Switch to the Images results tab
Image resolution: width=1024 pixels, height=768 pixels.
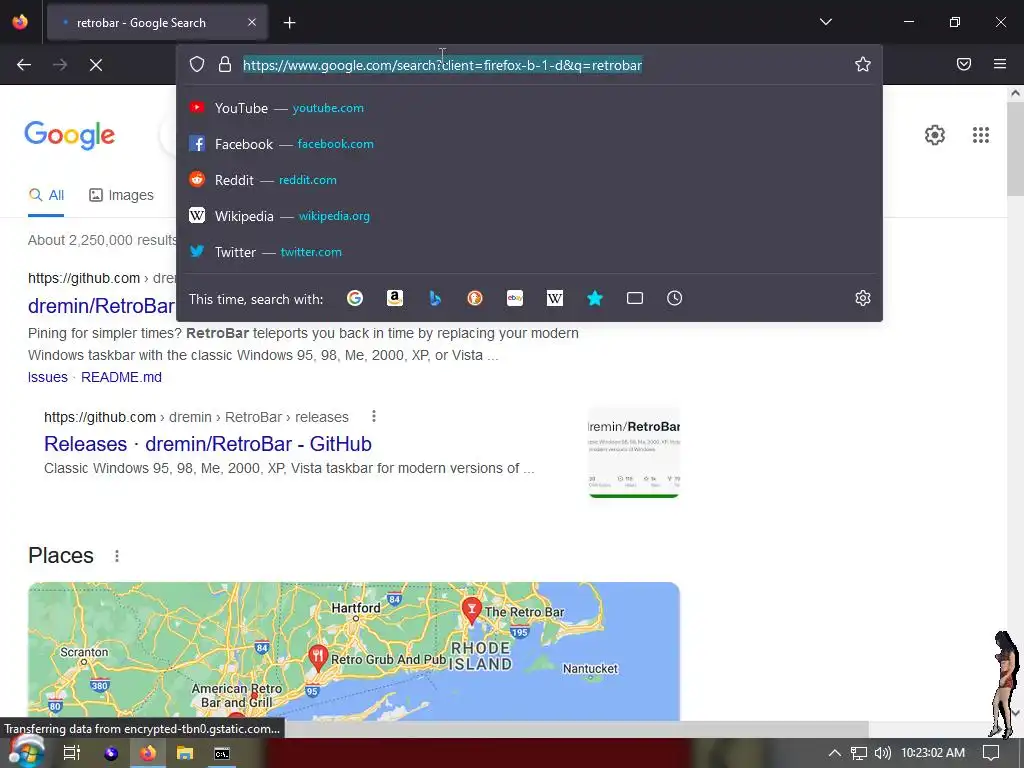[121, 195]
